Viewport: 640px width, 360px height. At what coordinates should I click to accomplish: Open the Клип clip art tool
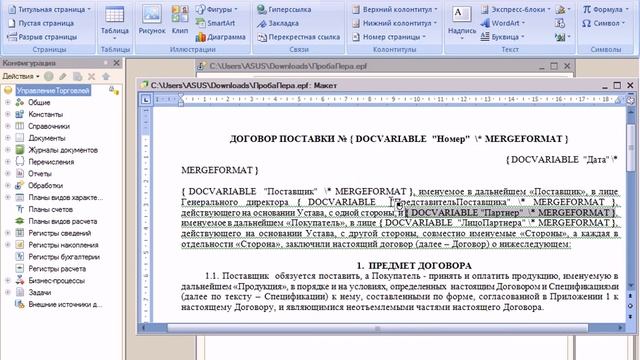click(180, 20)
